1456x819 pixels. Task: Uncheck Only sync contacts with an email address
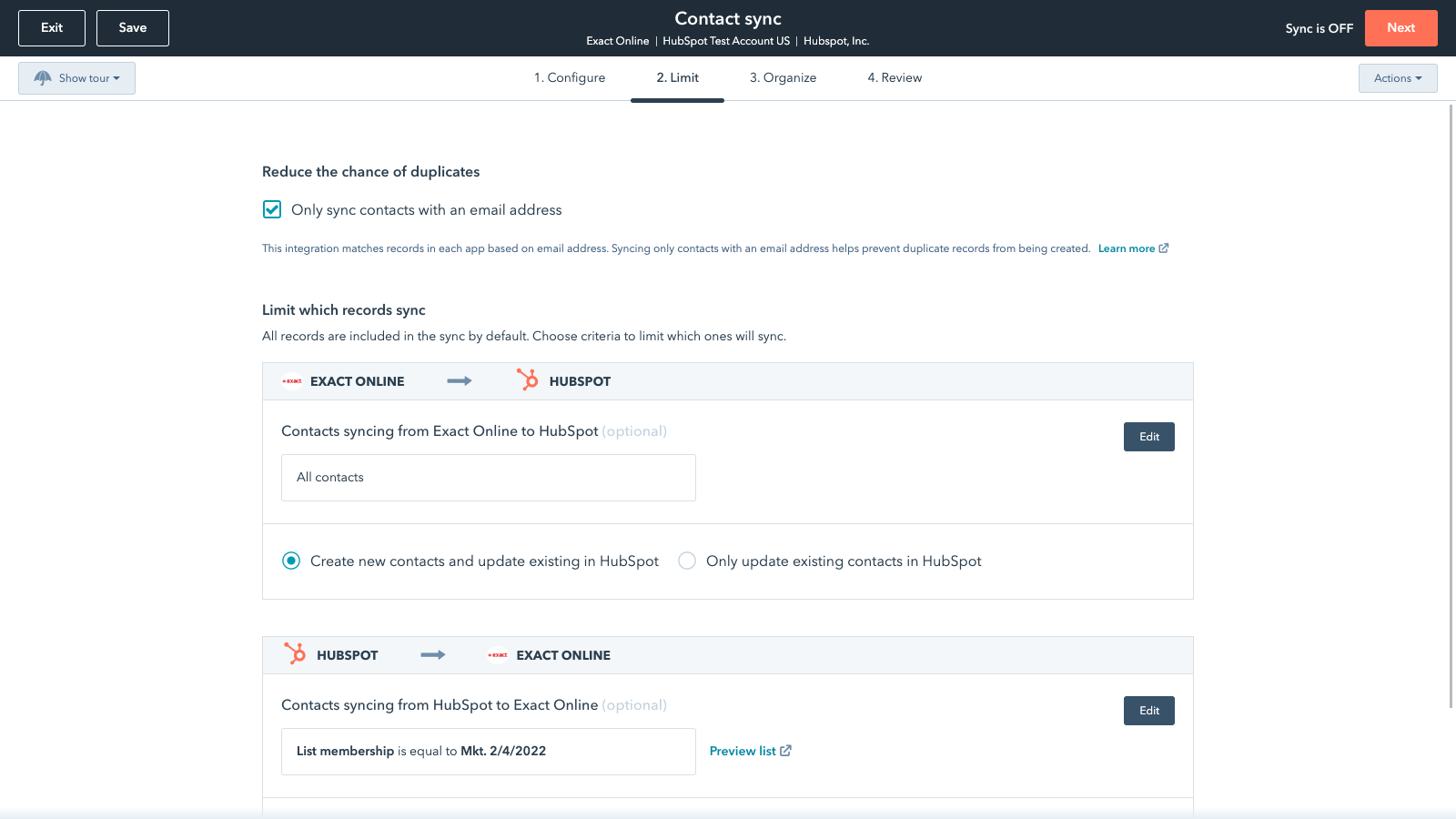(x=272, y=210)
